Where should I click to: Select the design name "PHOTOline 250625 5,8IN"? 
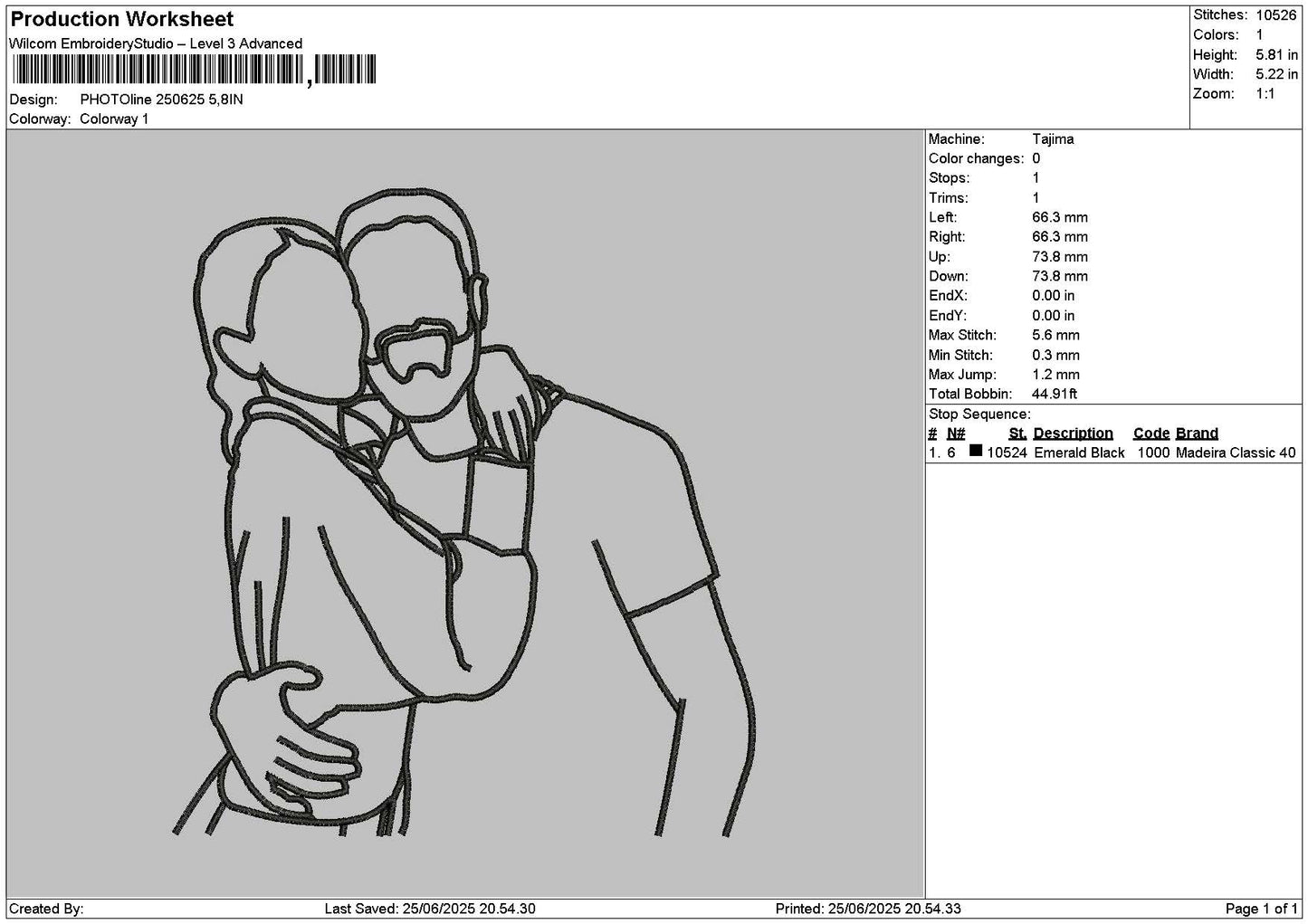pyautogui.click(x=161, y=100)
